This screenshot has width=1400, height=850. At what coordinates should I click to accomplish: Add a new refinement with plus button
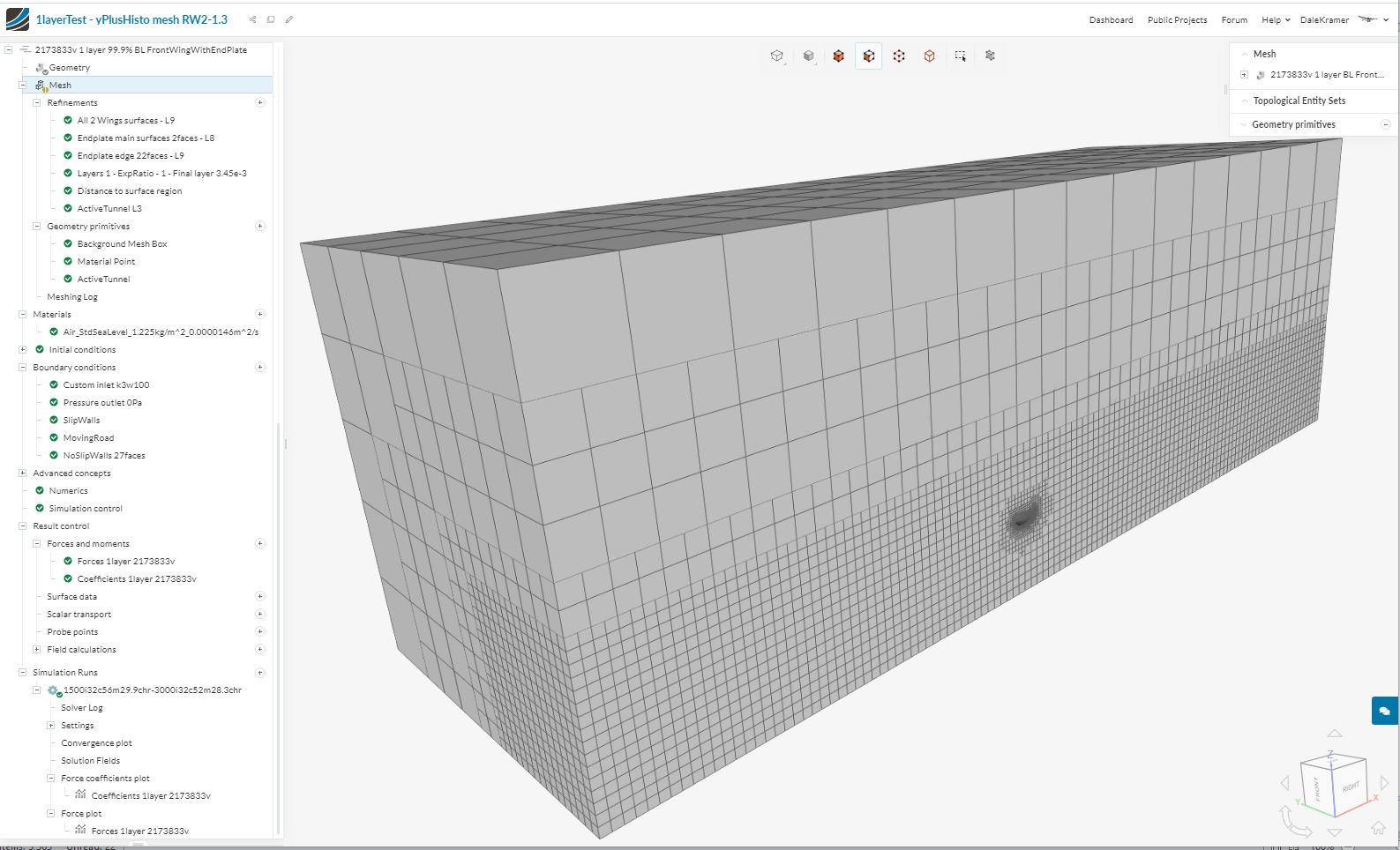pos(260,102)
